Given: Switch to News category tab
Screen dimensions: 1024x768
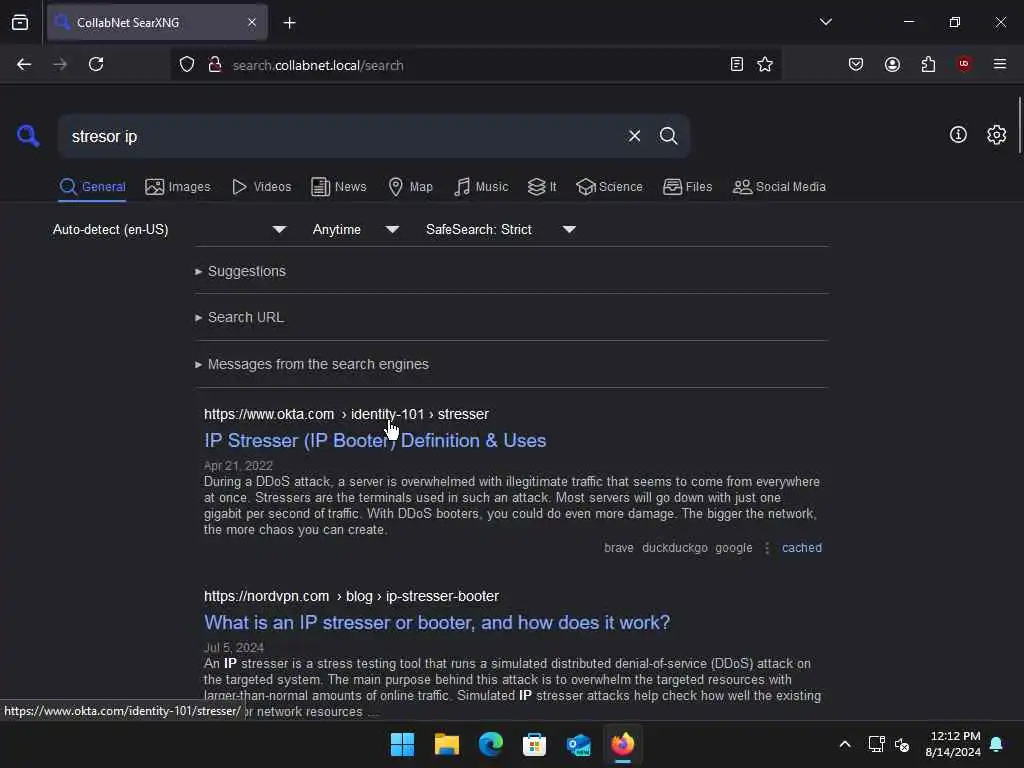Looking at the screenshot, I should click(338, 187).
